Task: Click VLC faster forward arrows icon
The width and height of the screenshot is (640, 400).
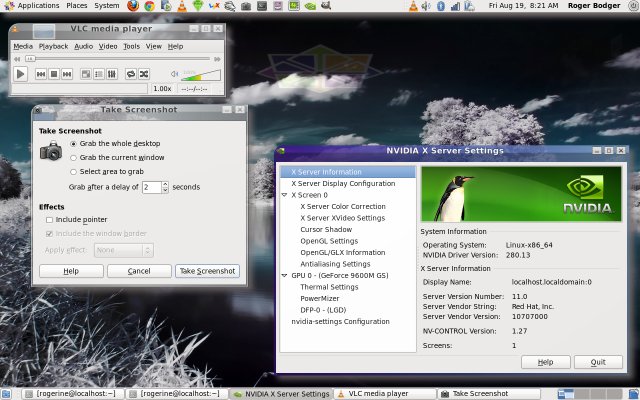Action: (x=218, y=59)
